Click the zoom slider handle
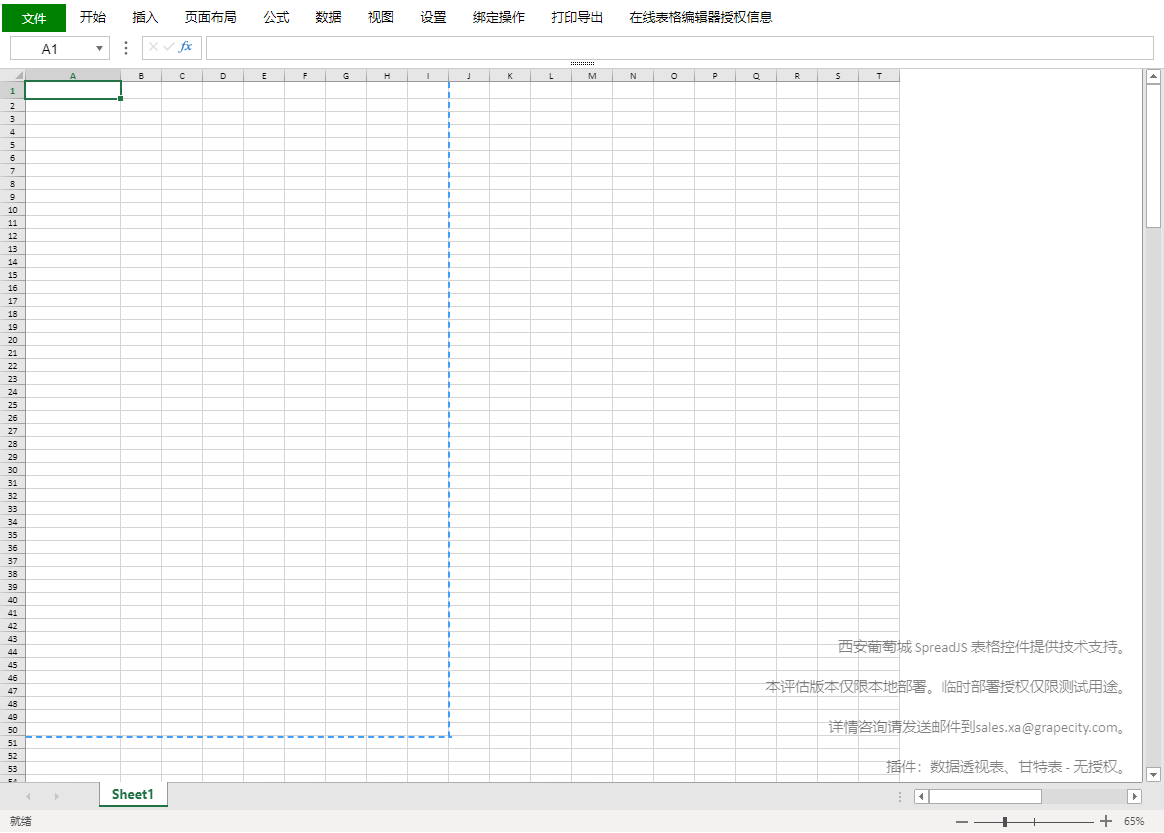 (1005, 821)
